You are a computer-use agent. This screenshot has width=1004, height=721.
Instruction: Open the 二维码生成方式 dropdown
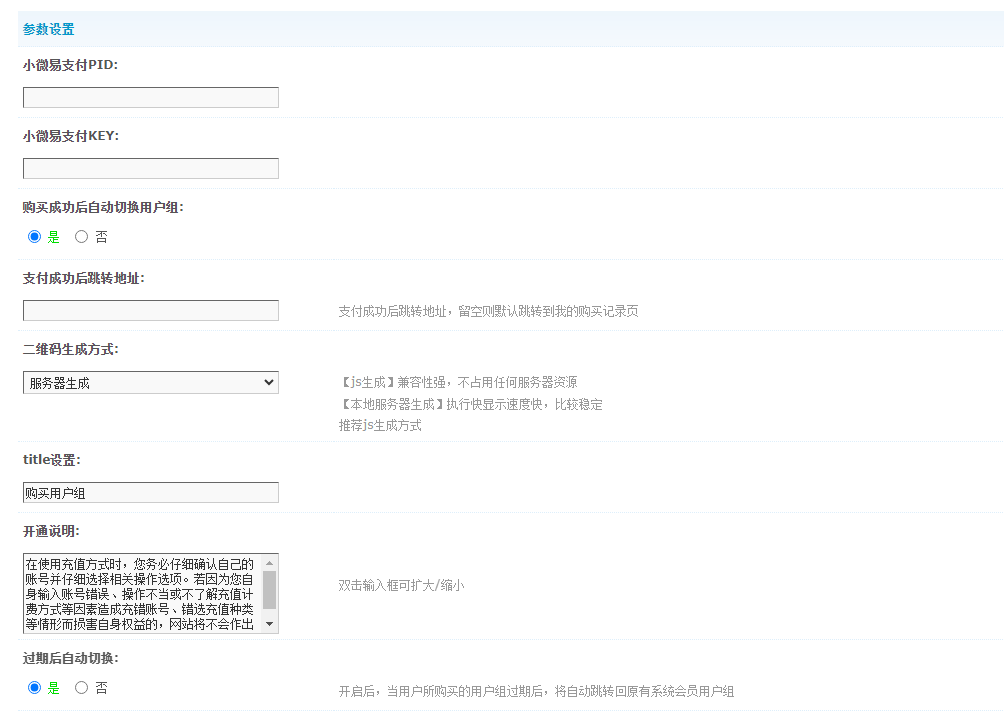[x=150, y=383]
